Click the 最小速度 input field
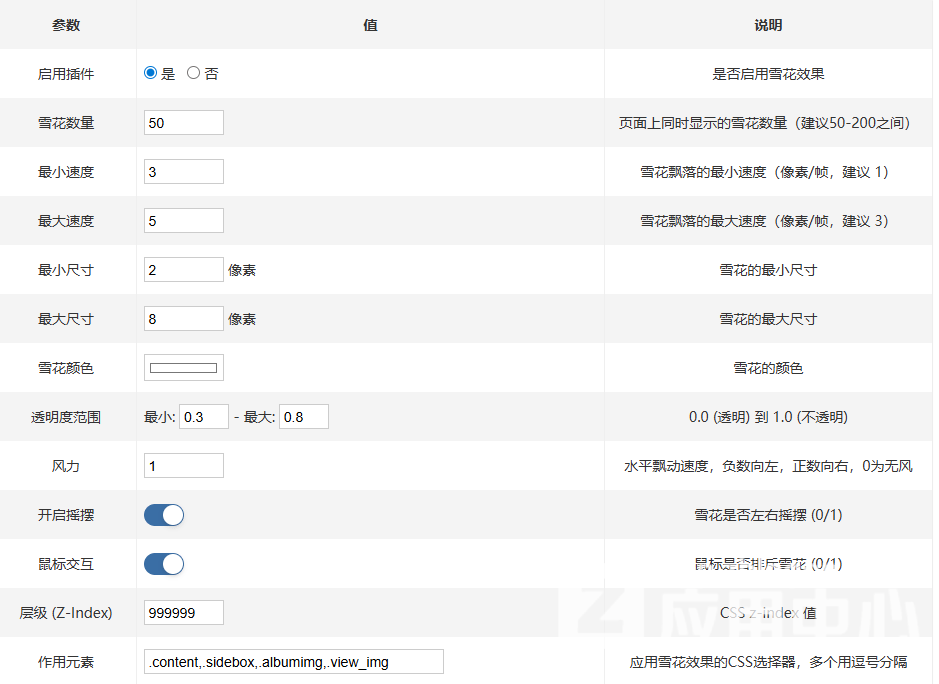This screenshot has width=939, height=684. tap(183, 172)
